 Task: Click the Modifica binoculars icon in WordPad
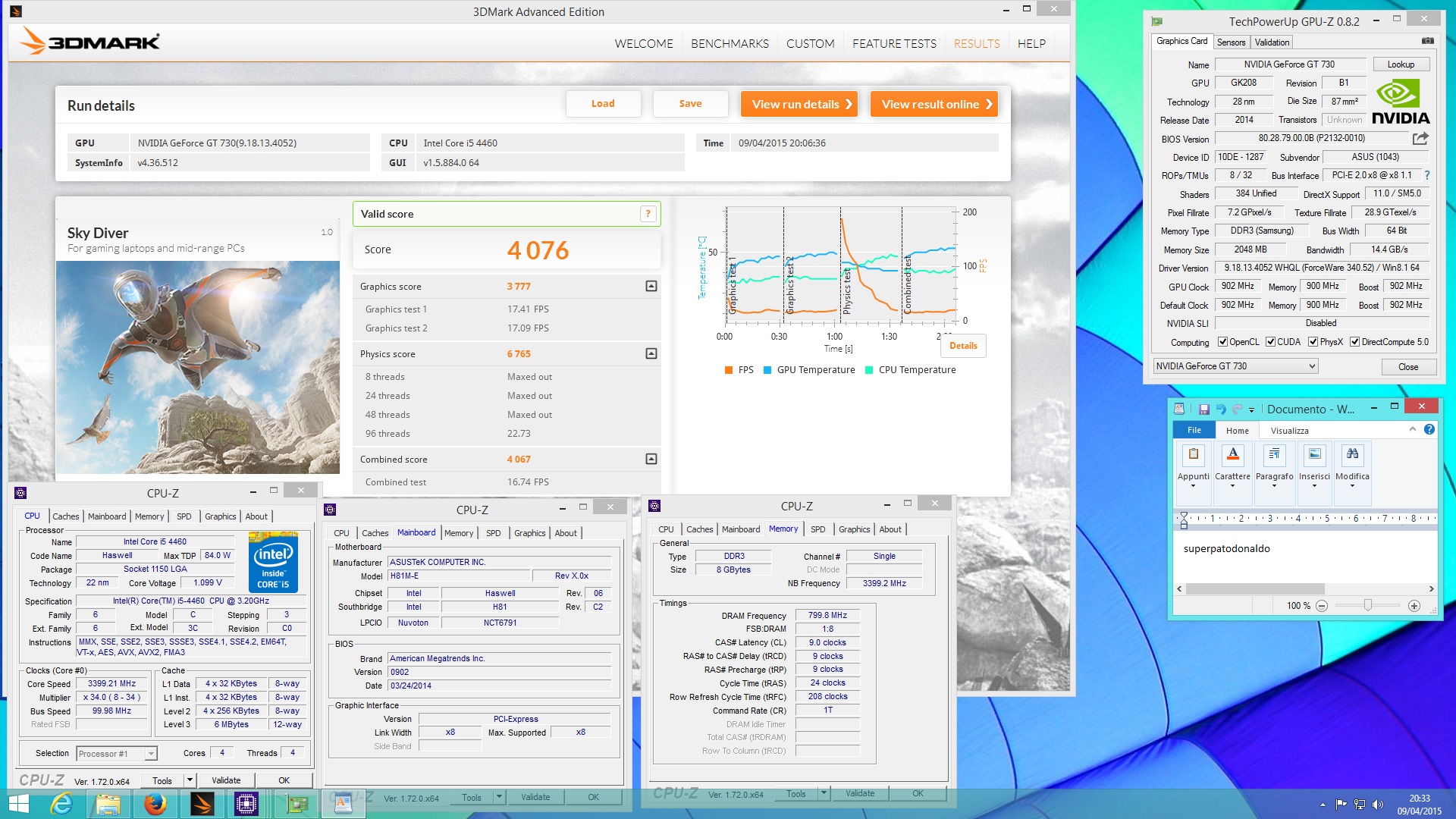point(1352,454)
